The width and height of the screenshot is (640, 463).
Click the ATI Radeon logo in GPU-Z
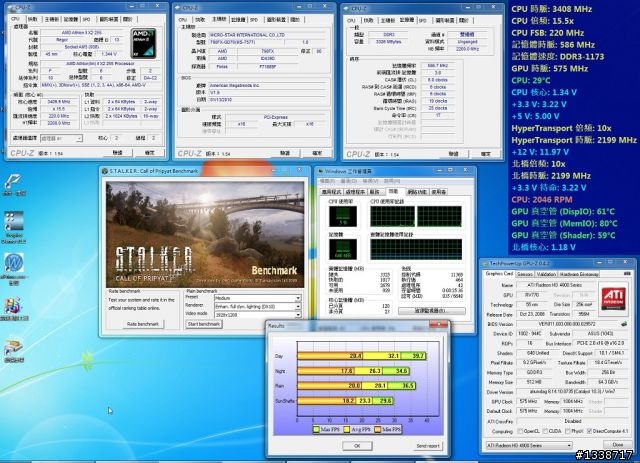click(613, 298)
